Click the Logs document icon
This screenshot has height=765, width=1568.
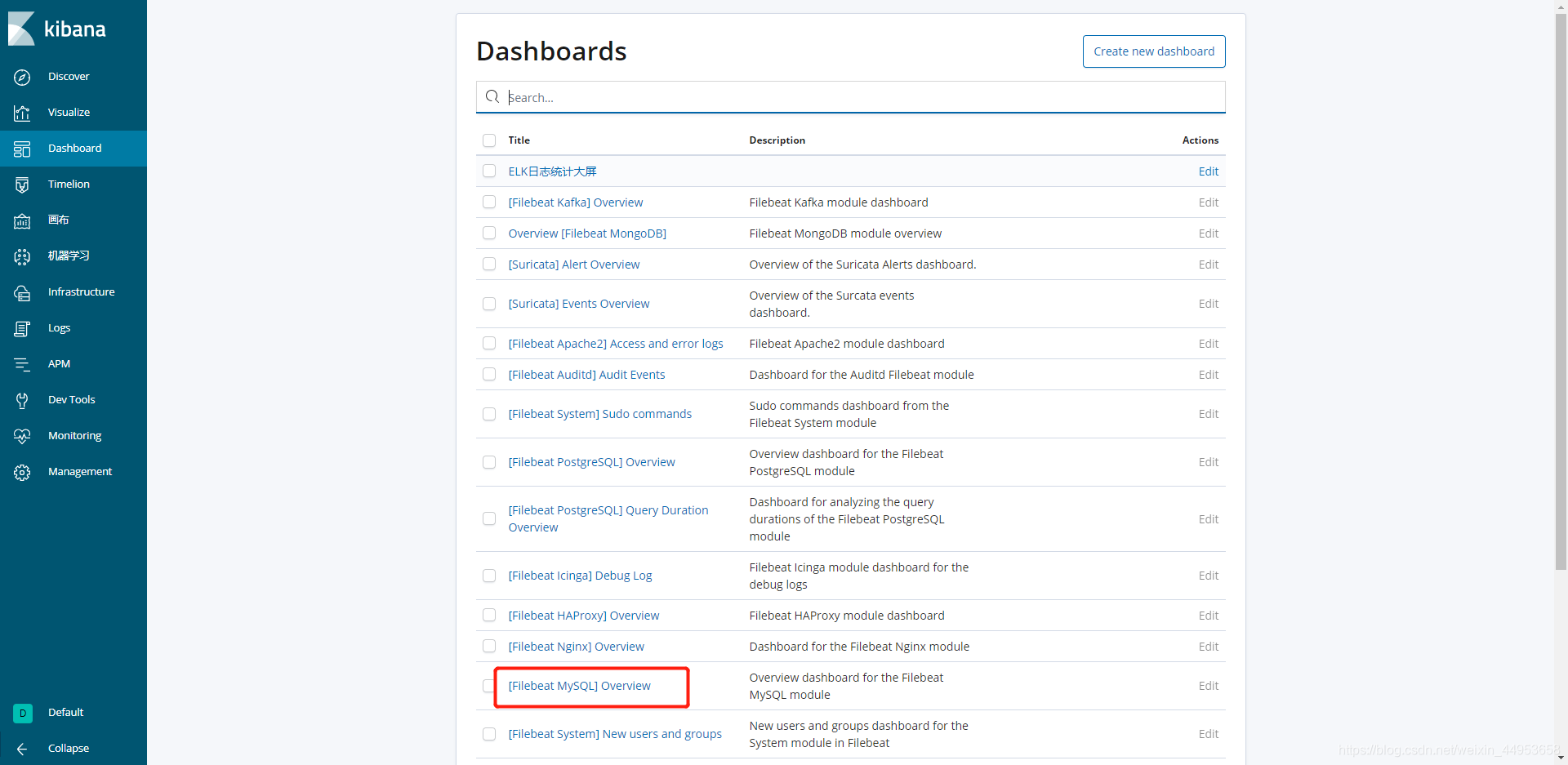pos(22,328)
